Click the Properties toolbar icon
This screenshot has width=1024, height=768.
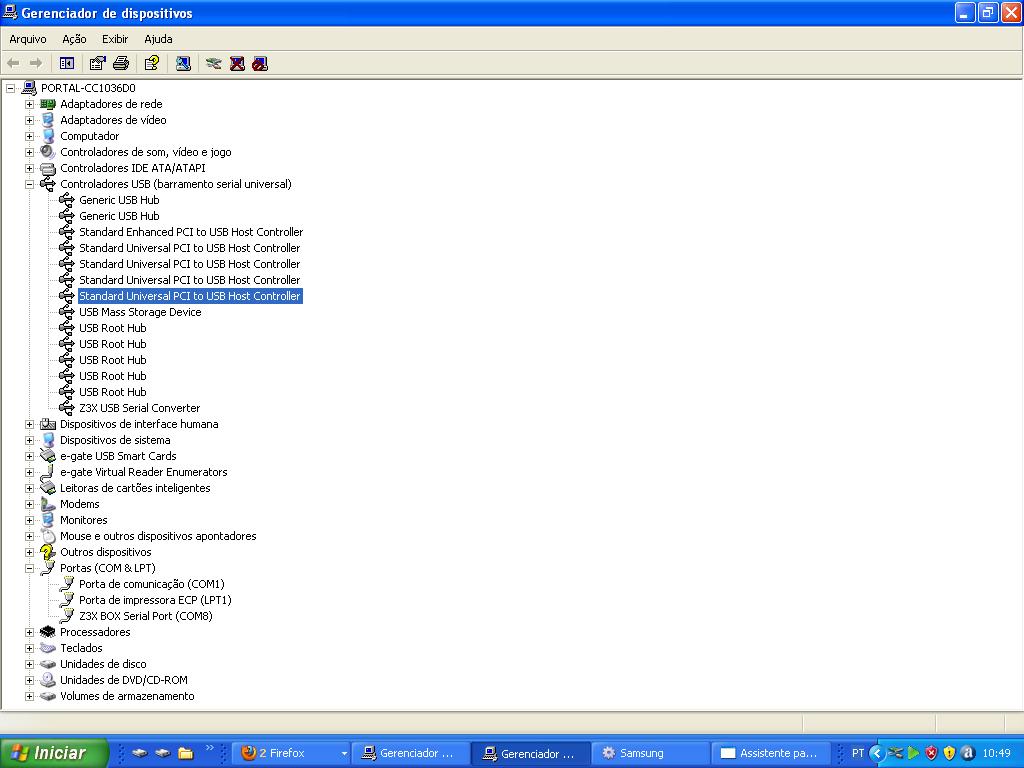[x=97, y=63]
